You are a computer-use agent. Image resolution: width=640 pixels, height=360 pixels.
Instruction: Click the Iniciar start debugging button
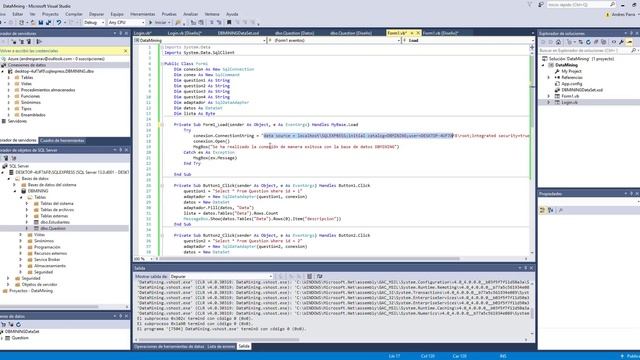159,22
